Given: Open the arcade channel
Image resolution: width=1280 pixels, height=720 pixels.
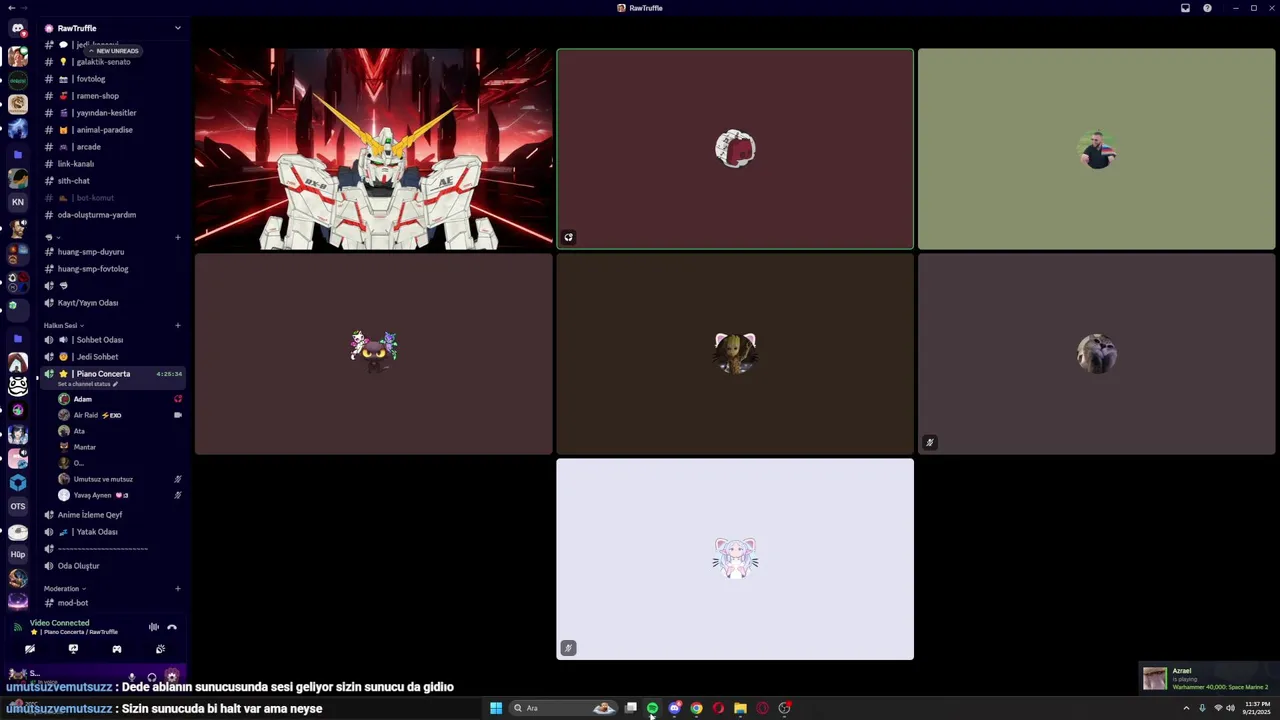Looking at the screenshot, I should click(x=112, y=147).
